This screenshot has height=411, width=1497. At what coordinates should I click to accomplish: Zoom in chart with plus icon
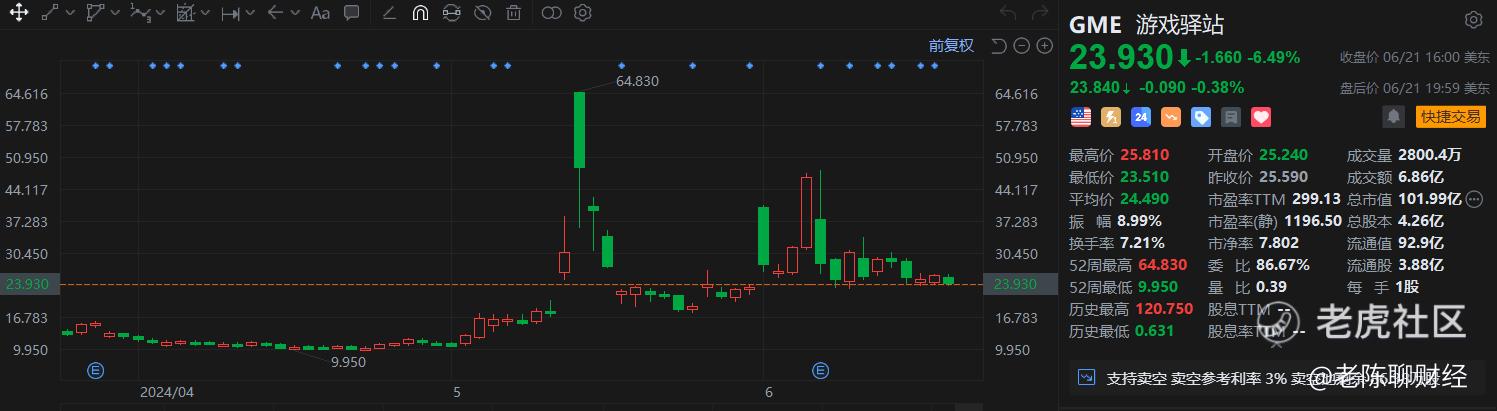click(1044, 45)
